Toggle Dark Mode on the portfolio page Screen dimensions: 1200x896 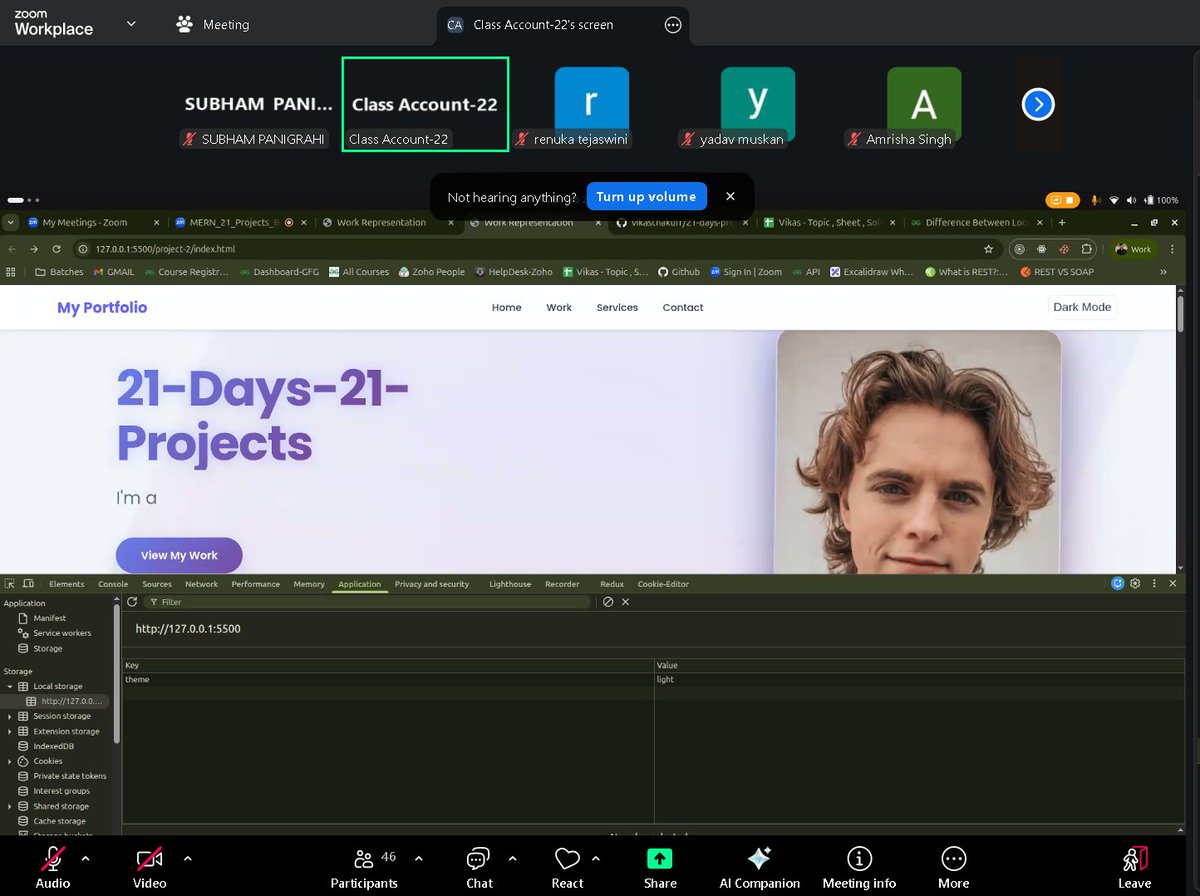click(1082, 307)
